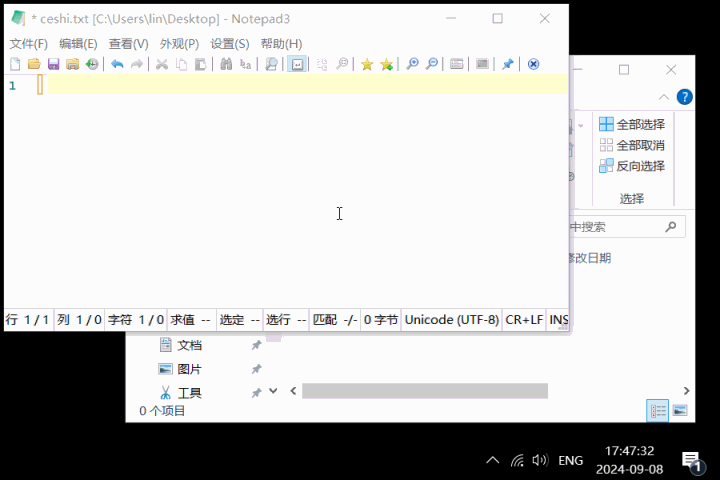Click the document magnifier preview icon
The width and height of the screenshot is (720, 480).
tap(271, 64)
